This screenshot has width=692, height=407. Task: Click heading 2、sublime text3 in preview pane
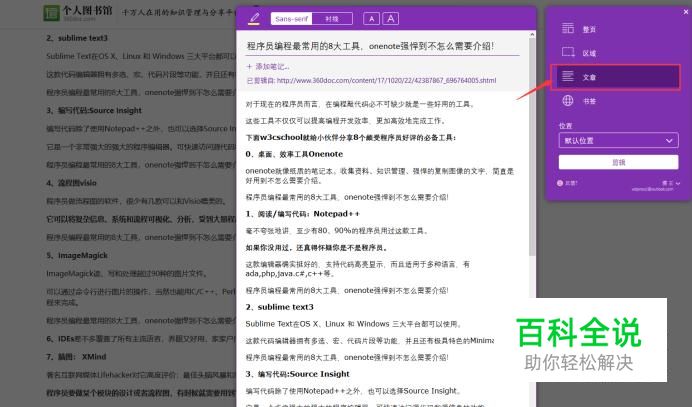tap(279, 307)
